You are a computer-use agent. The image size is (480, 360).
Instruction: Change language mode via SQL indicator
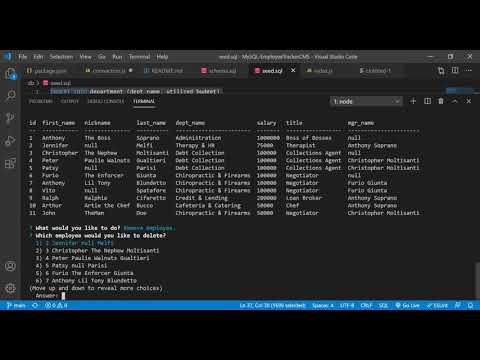(x=383, y=305)
